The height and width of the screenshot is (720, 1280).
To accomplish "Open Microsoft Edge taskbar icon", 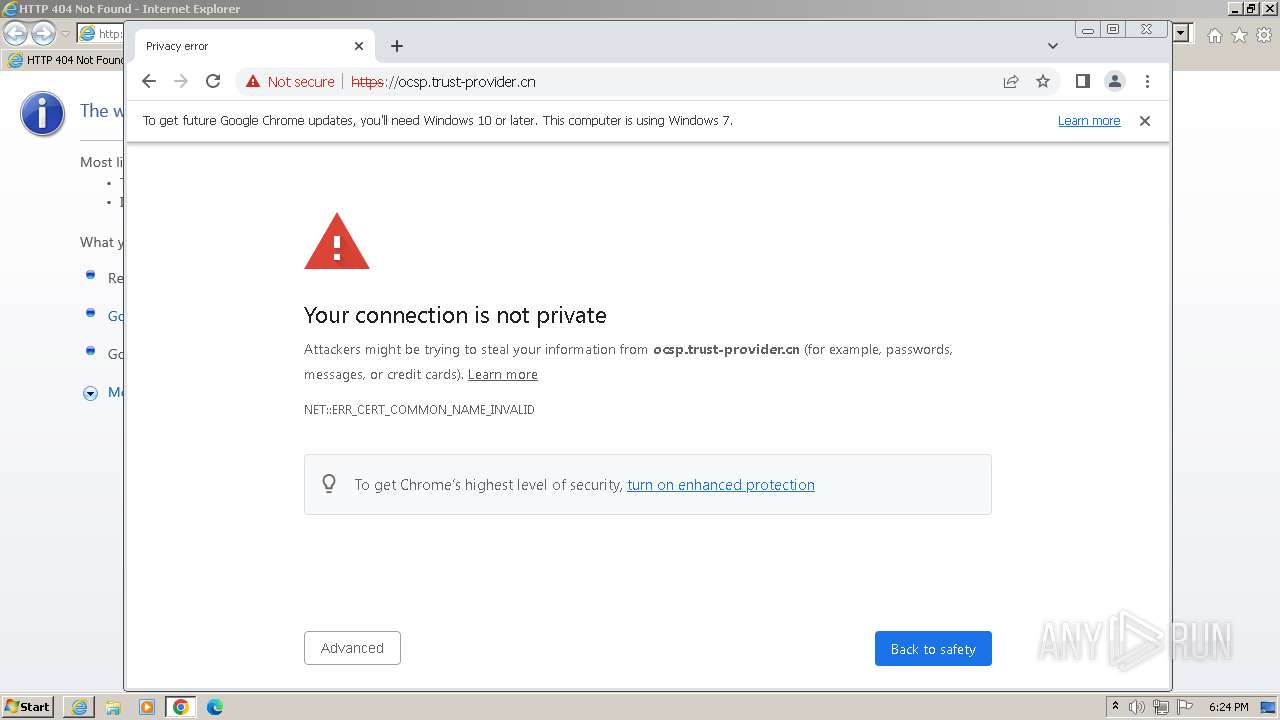I will coord(215,707).
